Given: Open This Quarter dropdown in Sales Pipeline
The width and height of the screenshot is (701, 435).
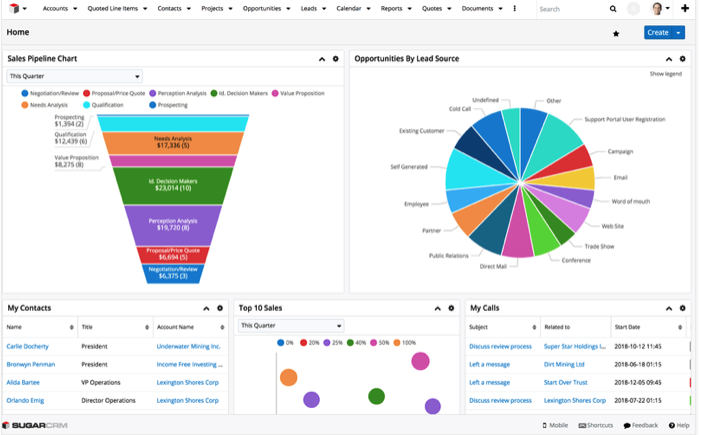Looking at the screenshot, I should [75, 76].
